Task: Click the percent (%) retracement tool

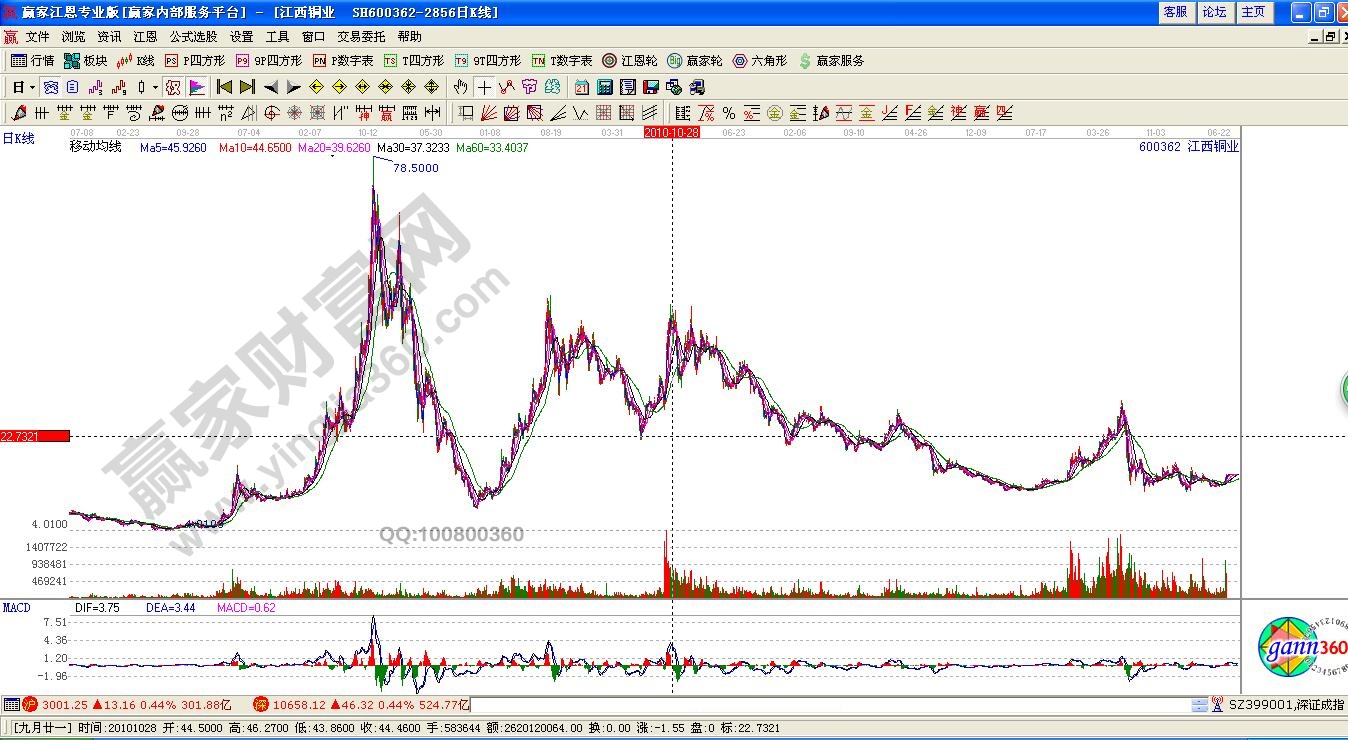Action: [x=729, y=113]
